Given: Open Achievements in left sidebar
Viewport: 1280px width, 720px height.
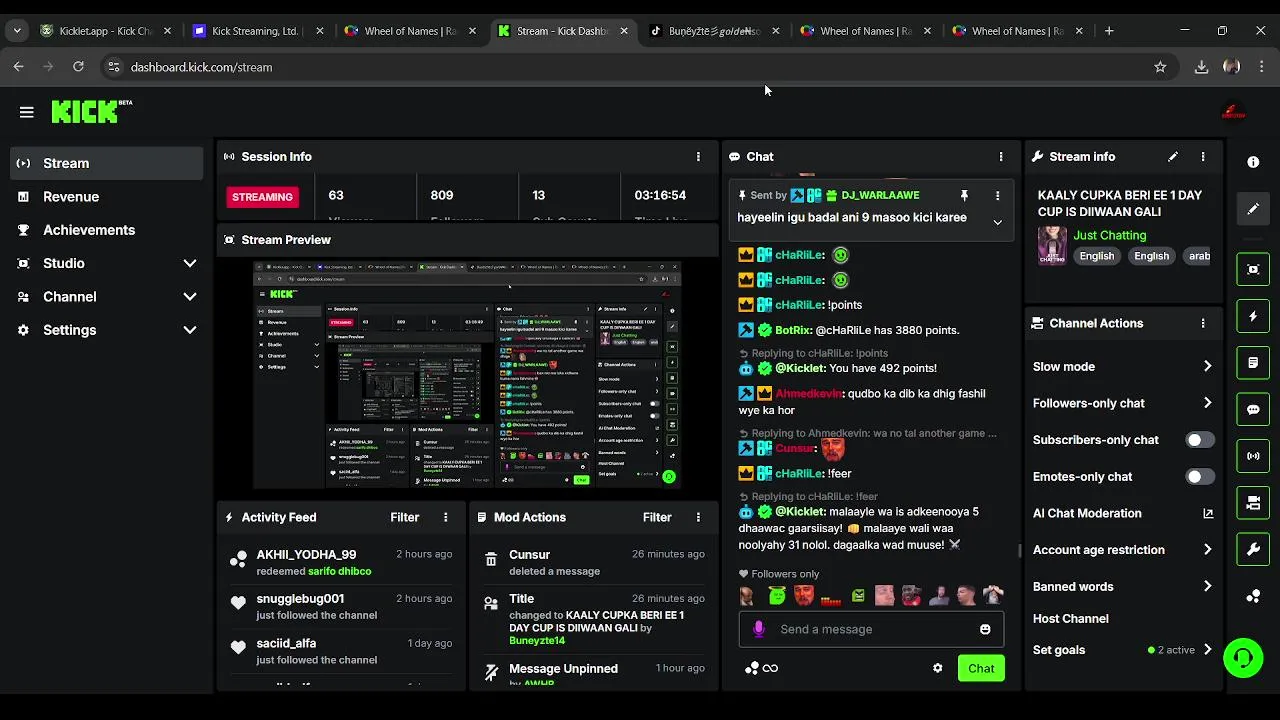Looking at the screenshot, I should click(106, 230).
